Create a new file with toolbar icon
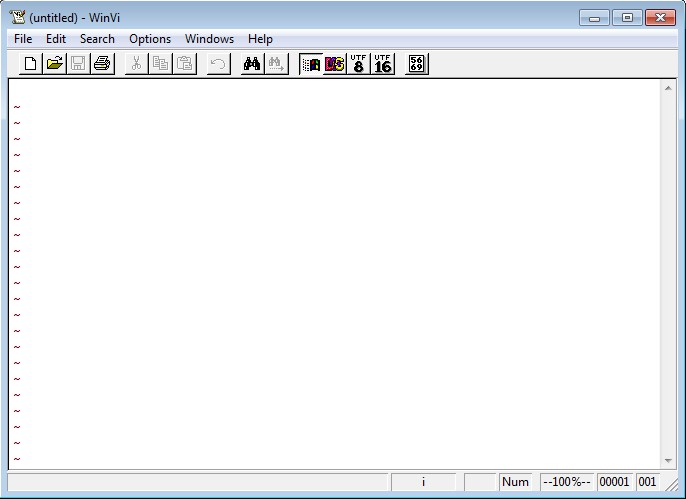686x499 pixels. [x=31, y=64]
